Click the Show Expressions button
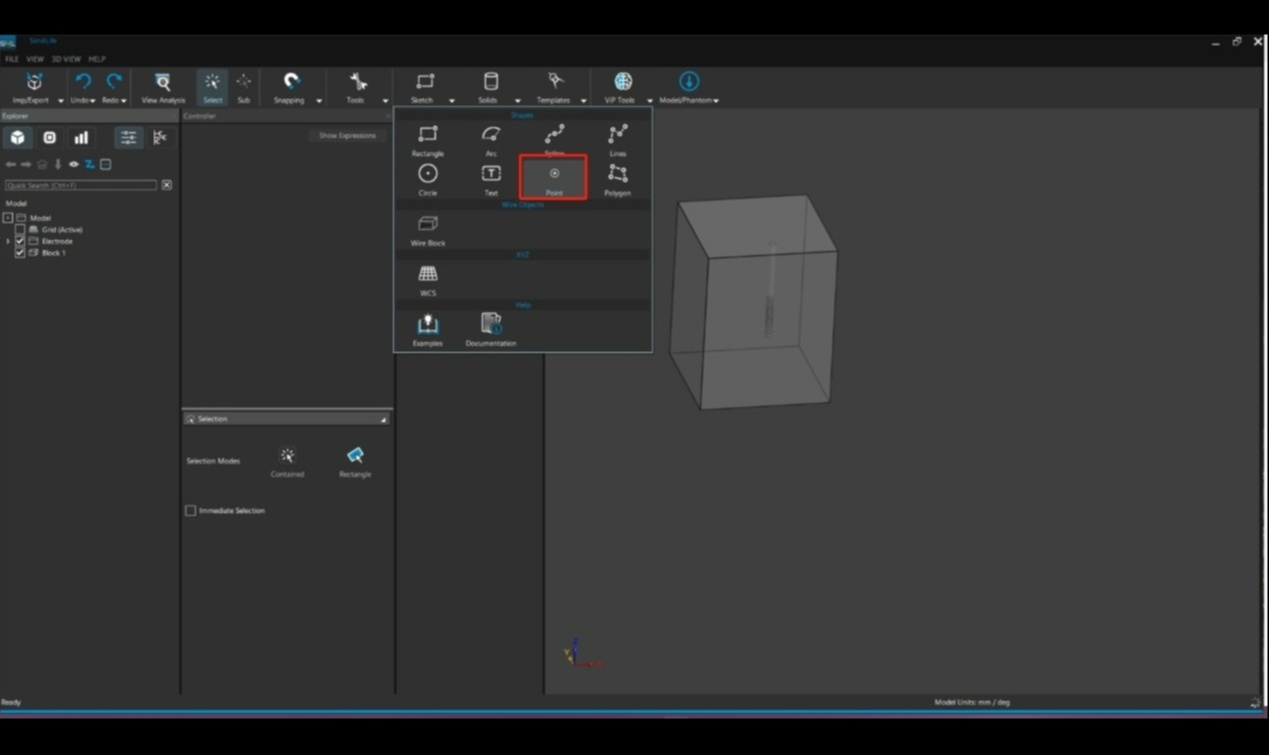The height and width of the screenshot is (755, 1269). [347, 136]
